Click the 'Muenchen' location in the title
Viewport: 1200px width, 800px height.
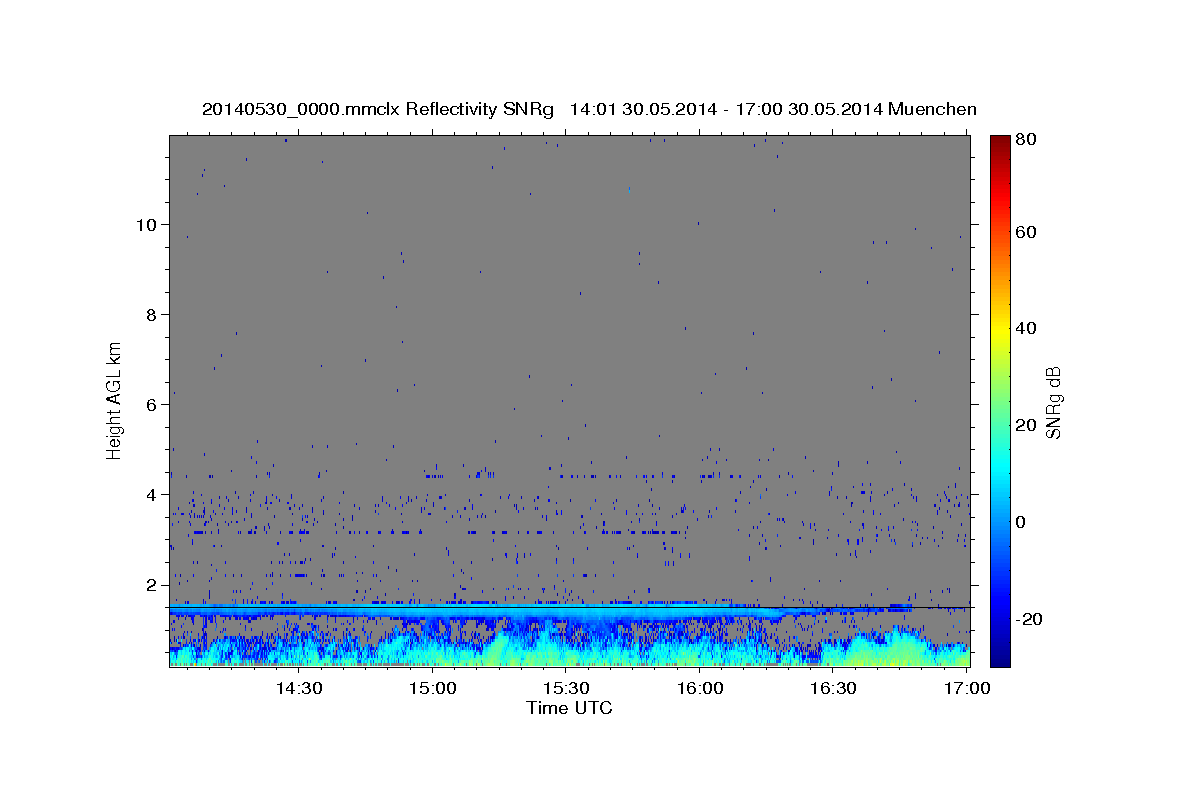(931, 109)
